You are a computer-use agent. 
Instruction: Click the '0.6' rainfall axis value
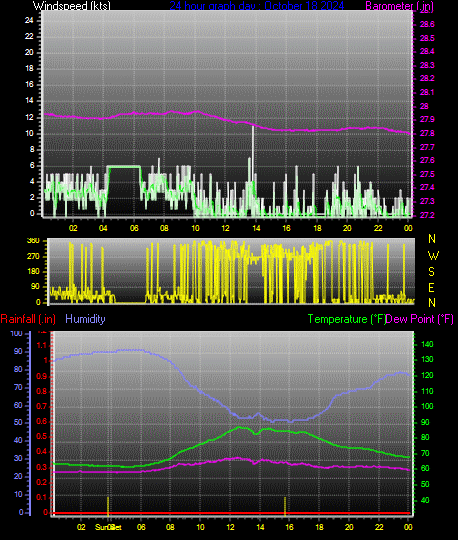coord(42,422)
